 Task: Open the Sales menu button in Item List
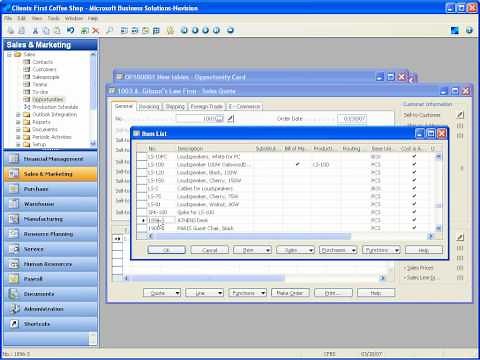(x=295, y=250)
